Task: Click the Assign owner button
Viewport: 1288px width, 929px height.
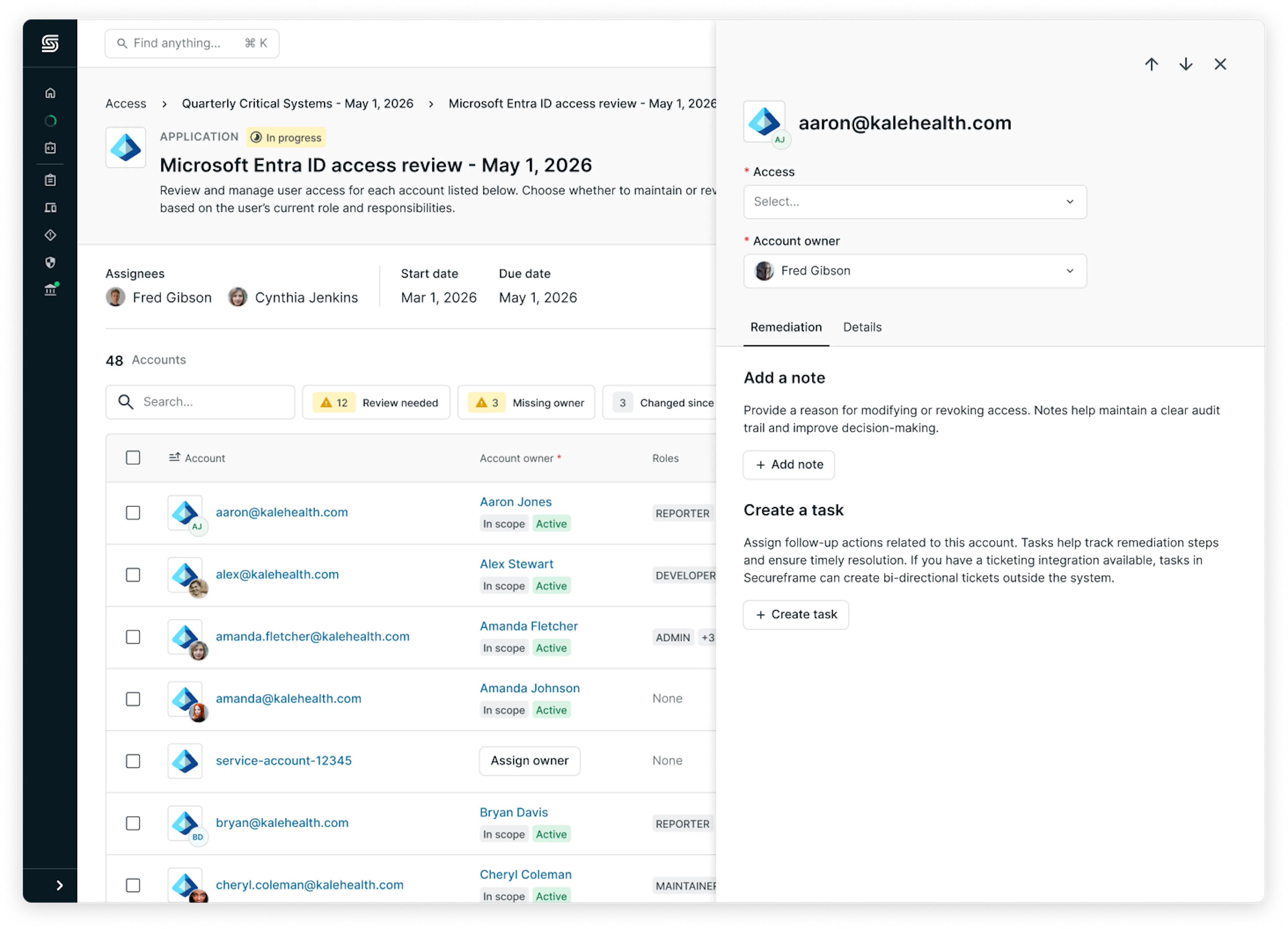Action: coord(529,760)
